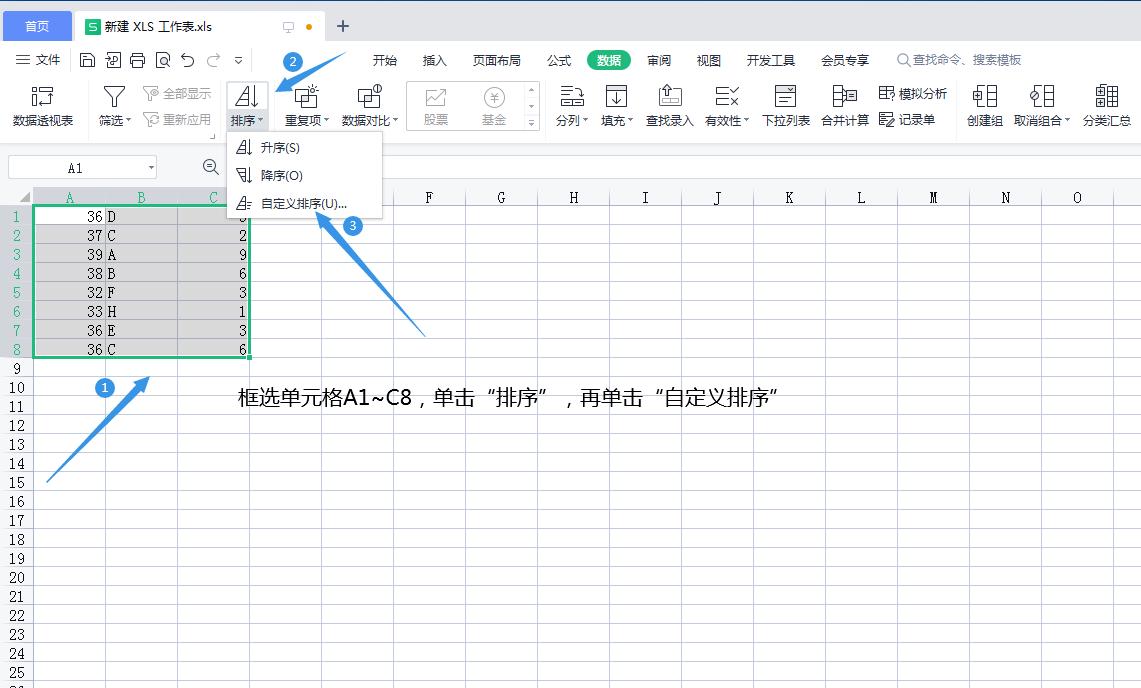Image resolution: width=1141 pixels, height=688 pixels.
Task: Click the Print icon in quick access toolbar
Action: 137,59
